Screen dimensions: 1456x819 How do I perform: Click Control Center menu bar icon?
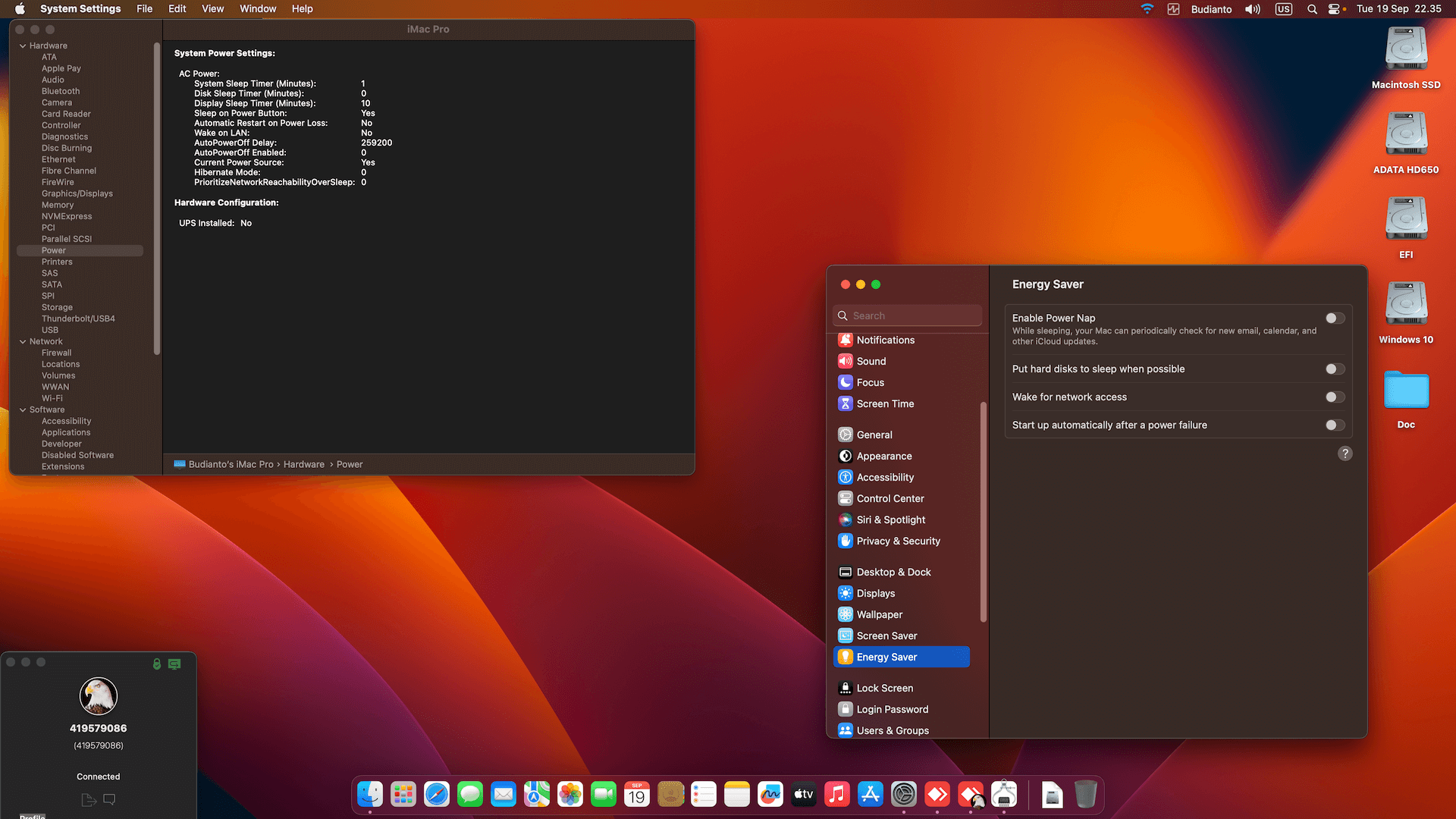click(1334, 9)
